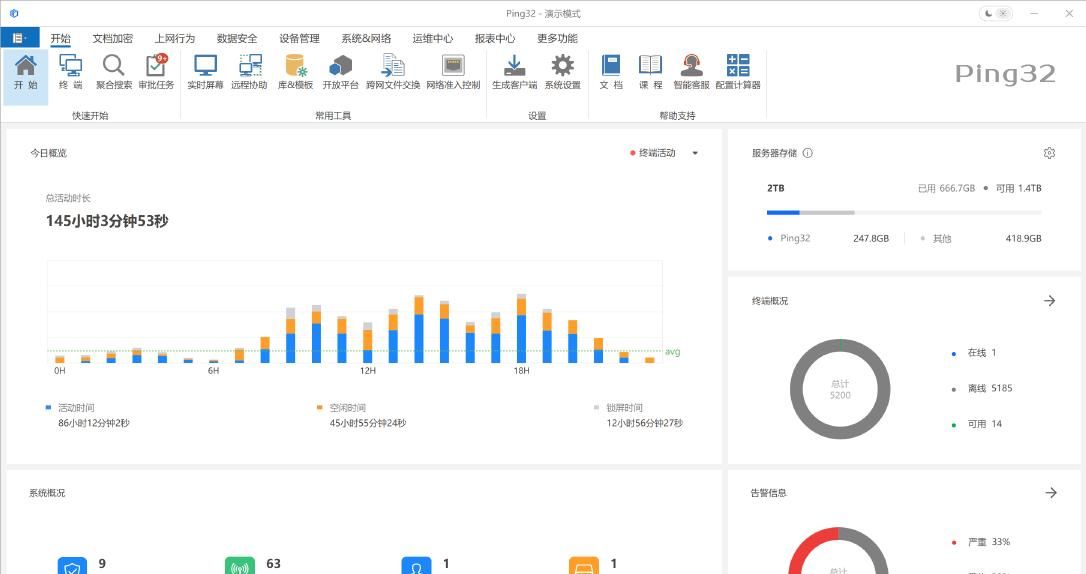Click 其他 418.9GB storage entry
The image size is (1086, 574).
(x=981, y=238)
